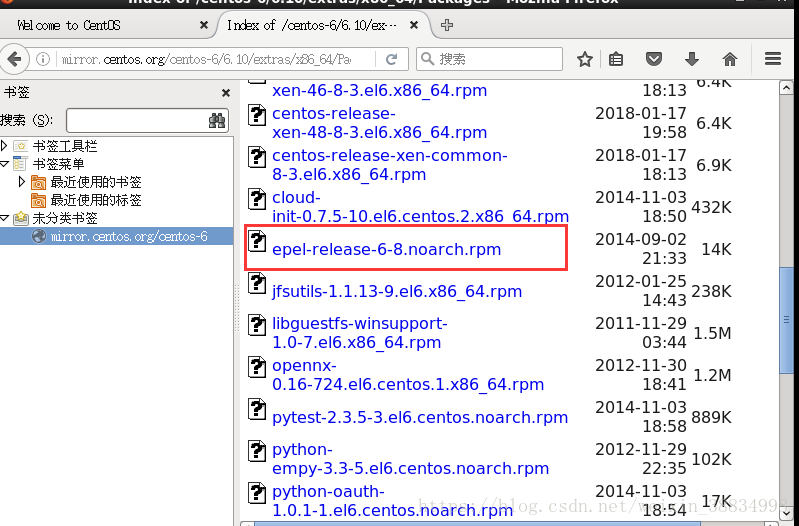The image size is (799, 526).
Task: Collapse the 未分类书签 folder
Action: pos(5,218)
